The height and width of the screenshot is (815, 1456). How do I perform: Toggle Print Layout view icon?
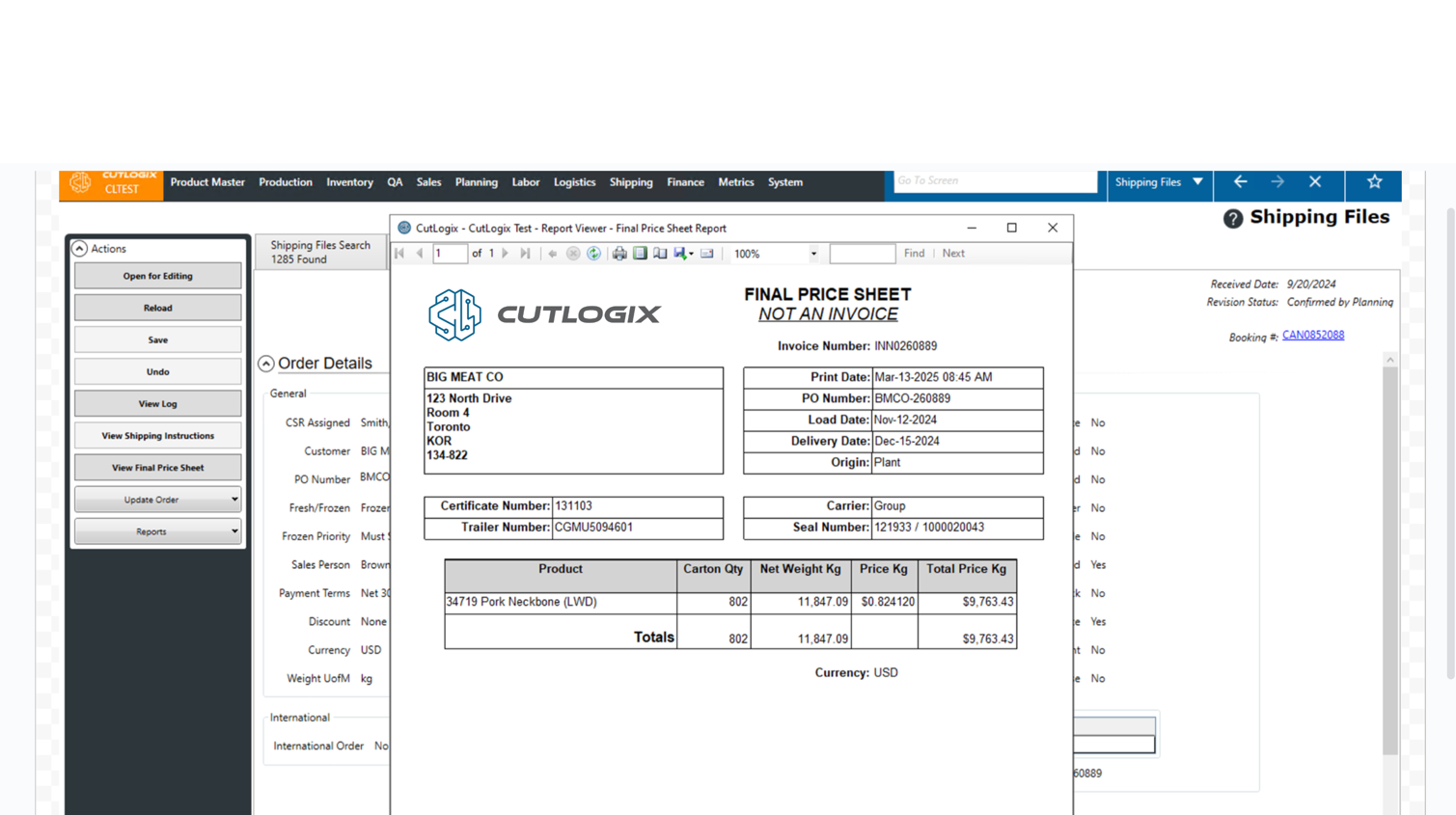(640, 254)
